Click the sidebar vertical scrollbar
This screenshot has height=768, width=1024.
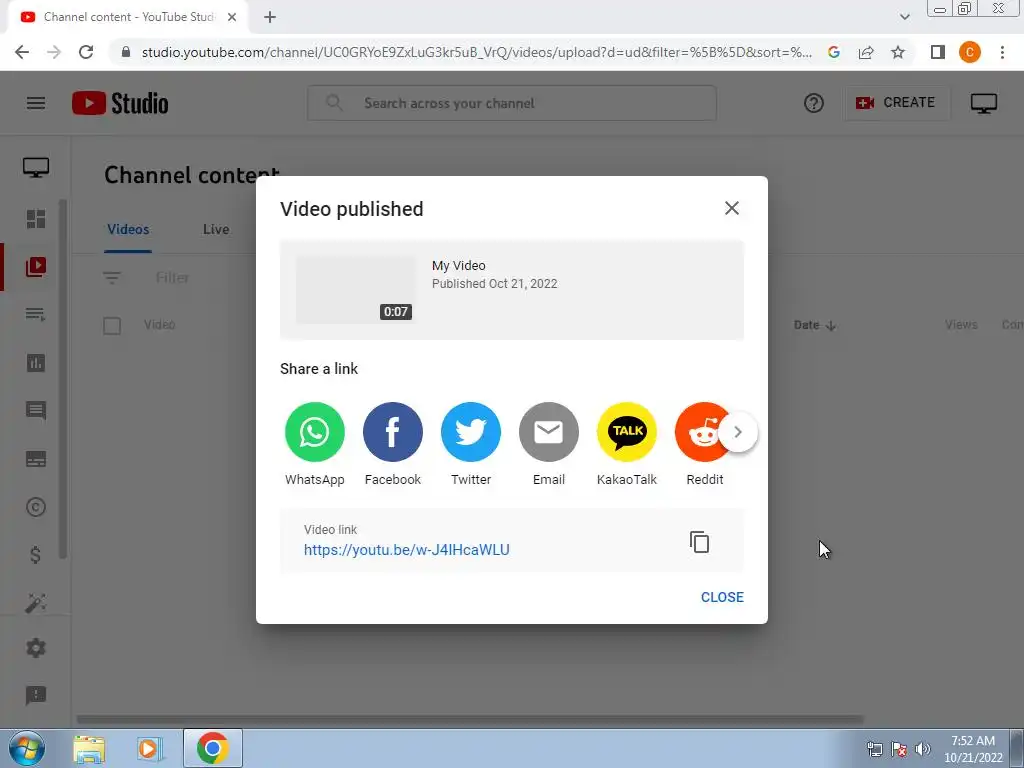pos(63,379)
